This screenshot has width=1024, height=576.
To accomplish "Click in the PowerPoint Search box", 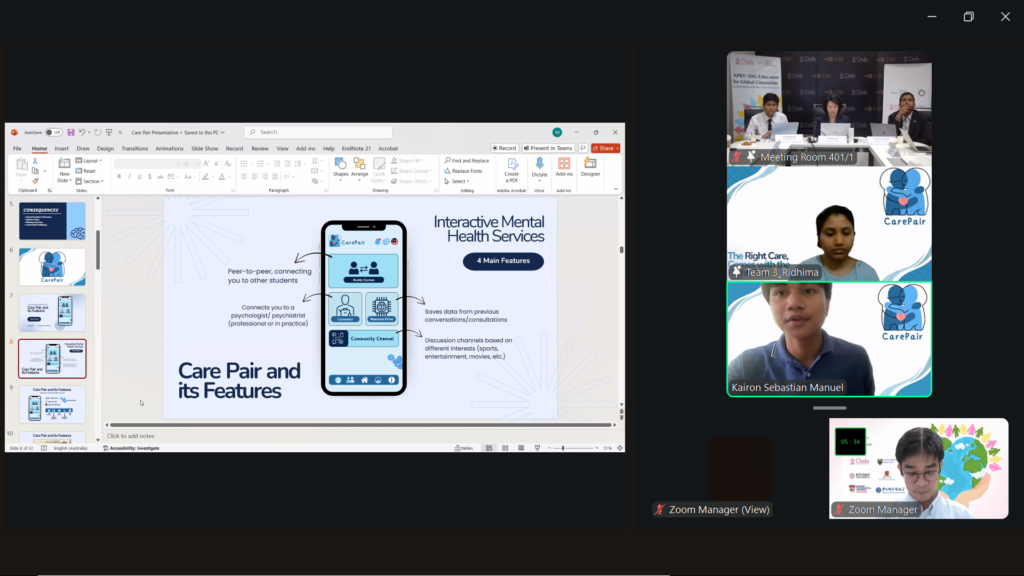I will (318, 132).
